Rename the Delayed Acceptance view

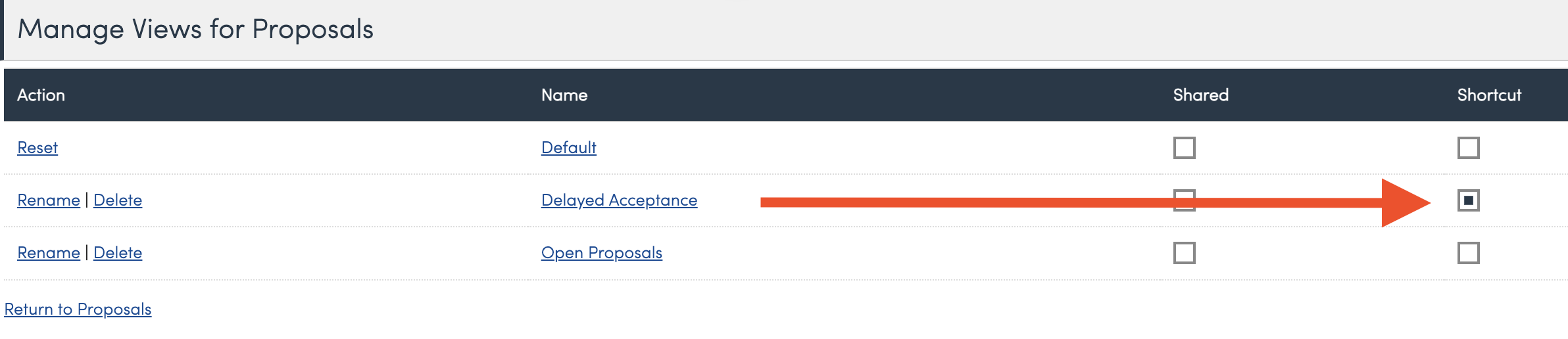(49, 200)
